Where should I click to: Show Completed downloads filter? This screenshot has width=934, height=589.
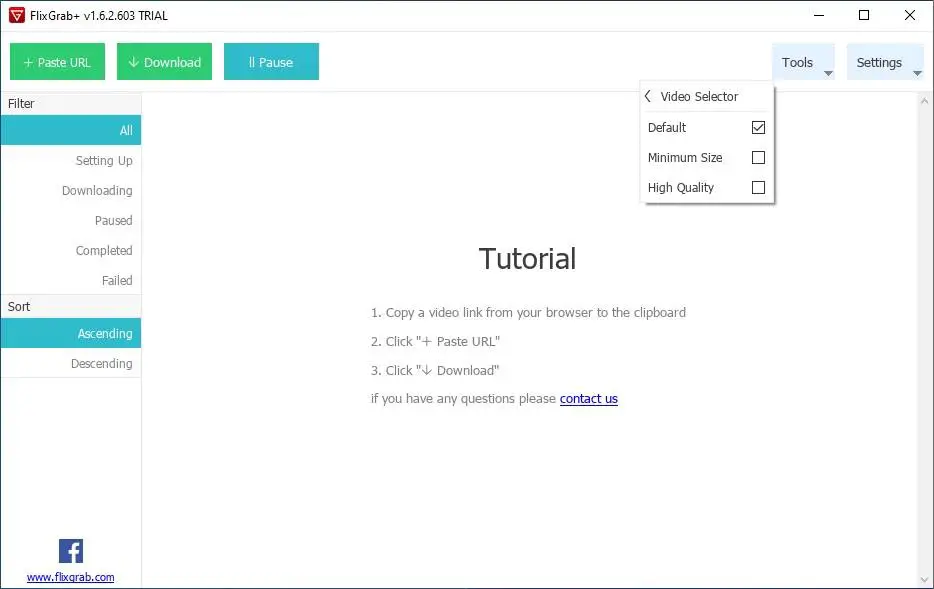71,251
